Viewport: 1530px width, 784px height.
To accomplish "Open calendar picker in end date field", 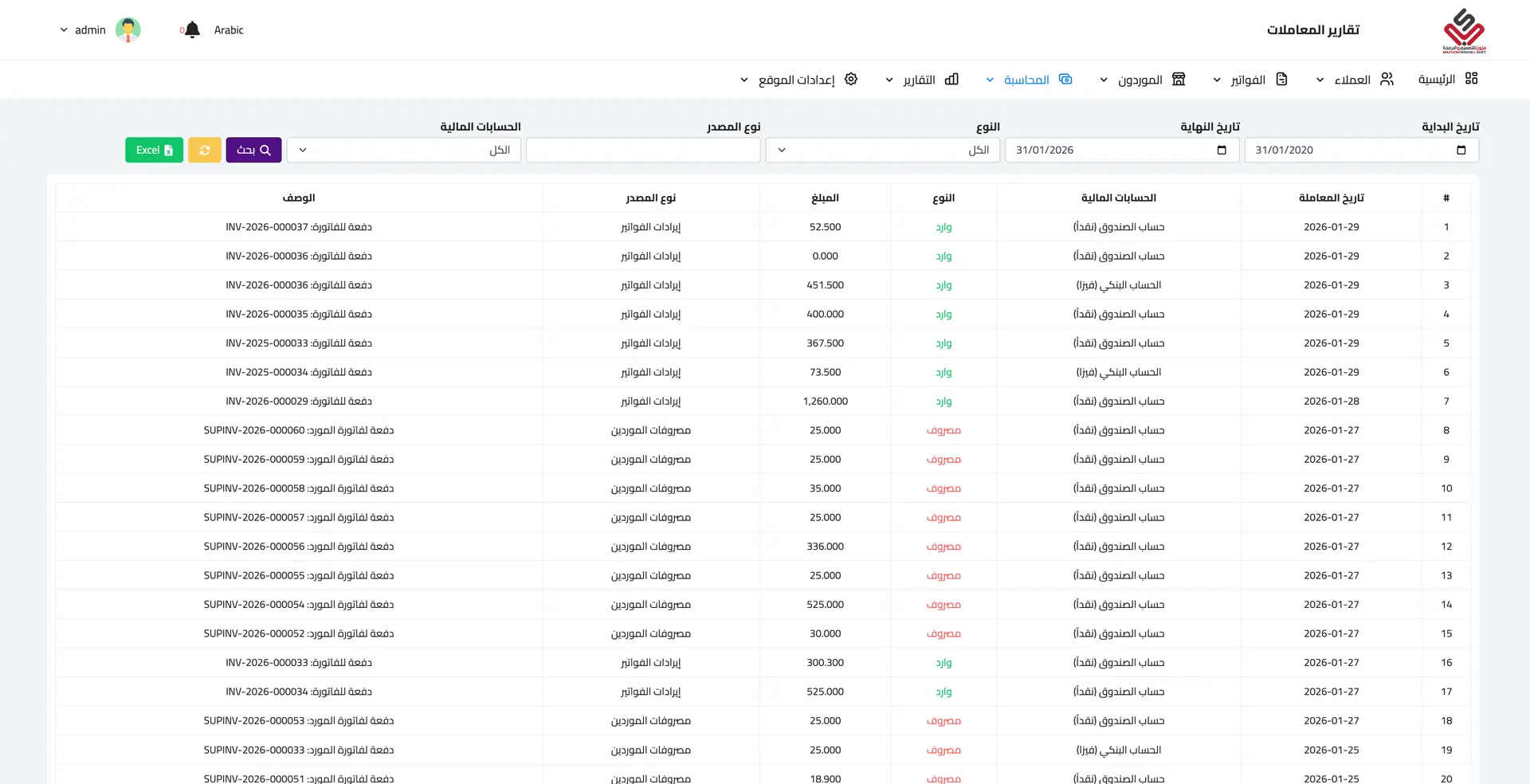I will 1222,150.
